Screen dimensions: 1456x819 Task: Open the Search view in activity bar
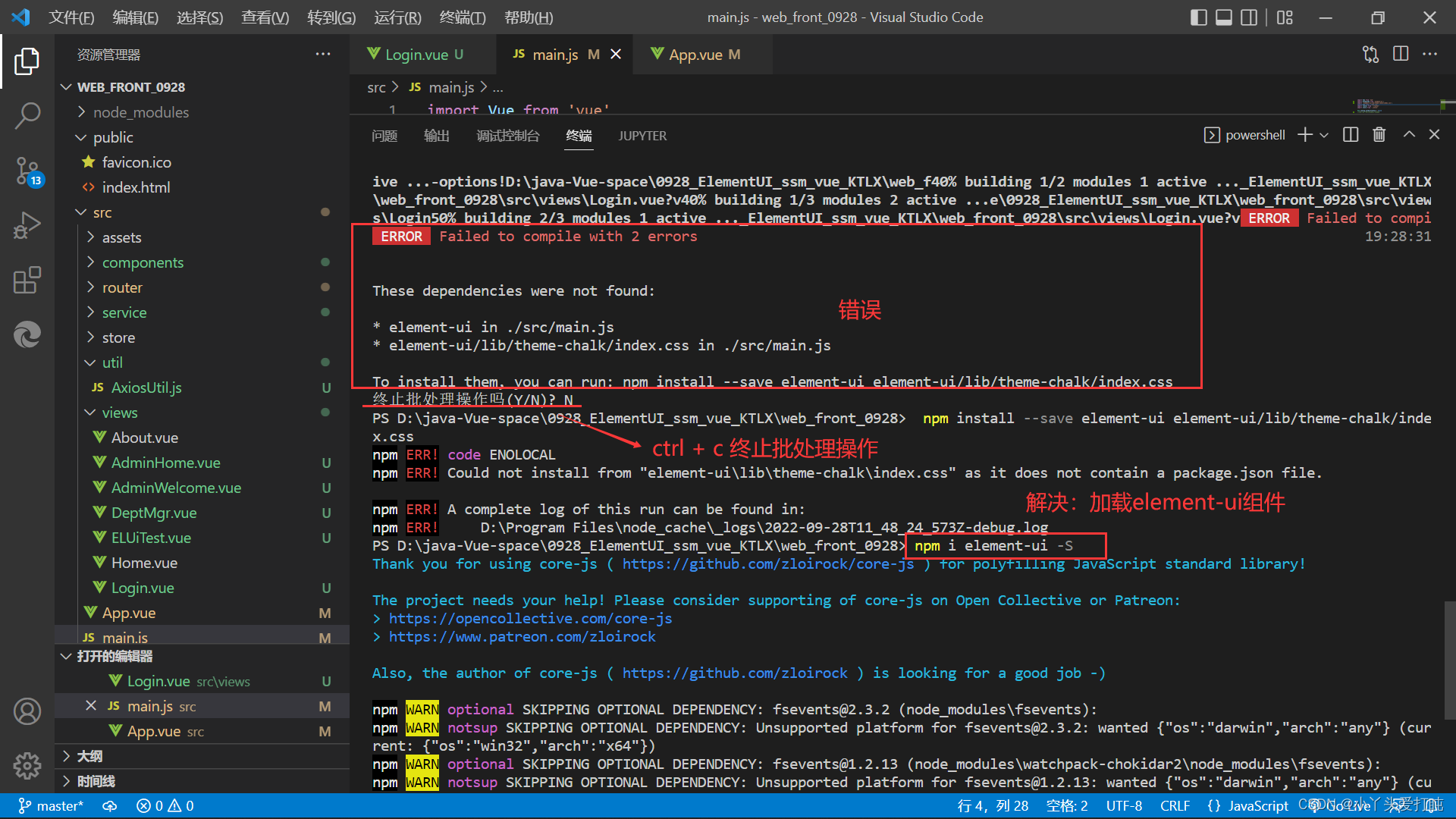(27, 115)
